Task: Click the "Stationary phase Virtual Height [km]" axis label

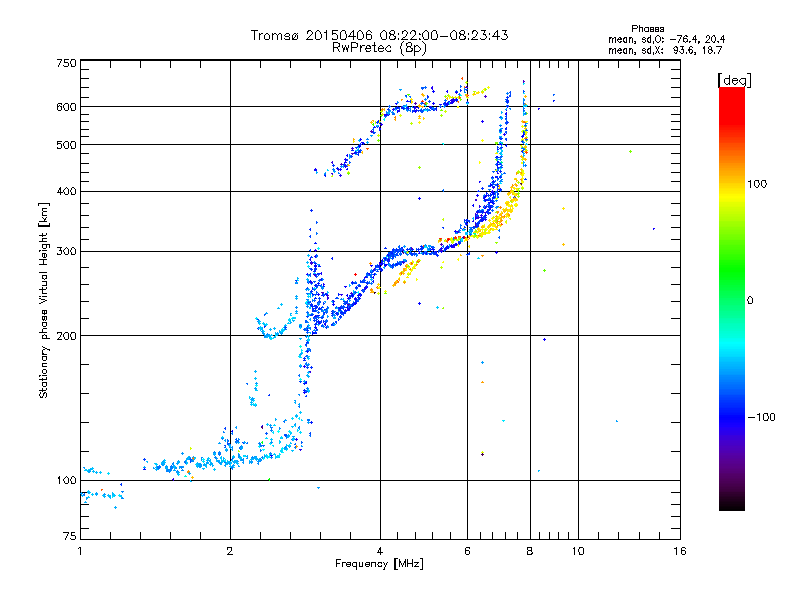Action: 44,301
